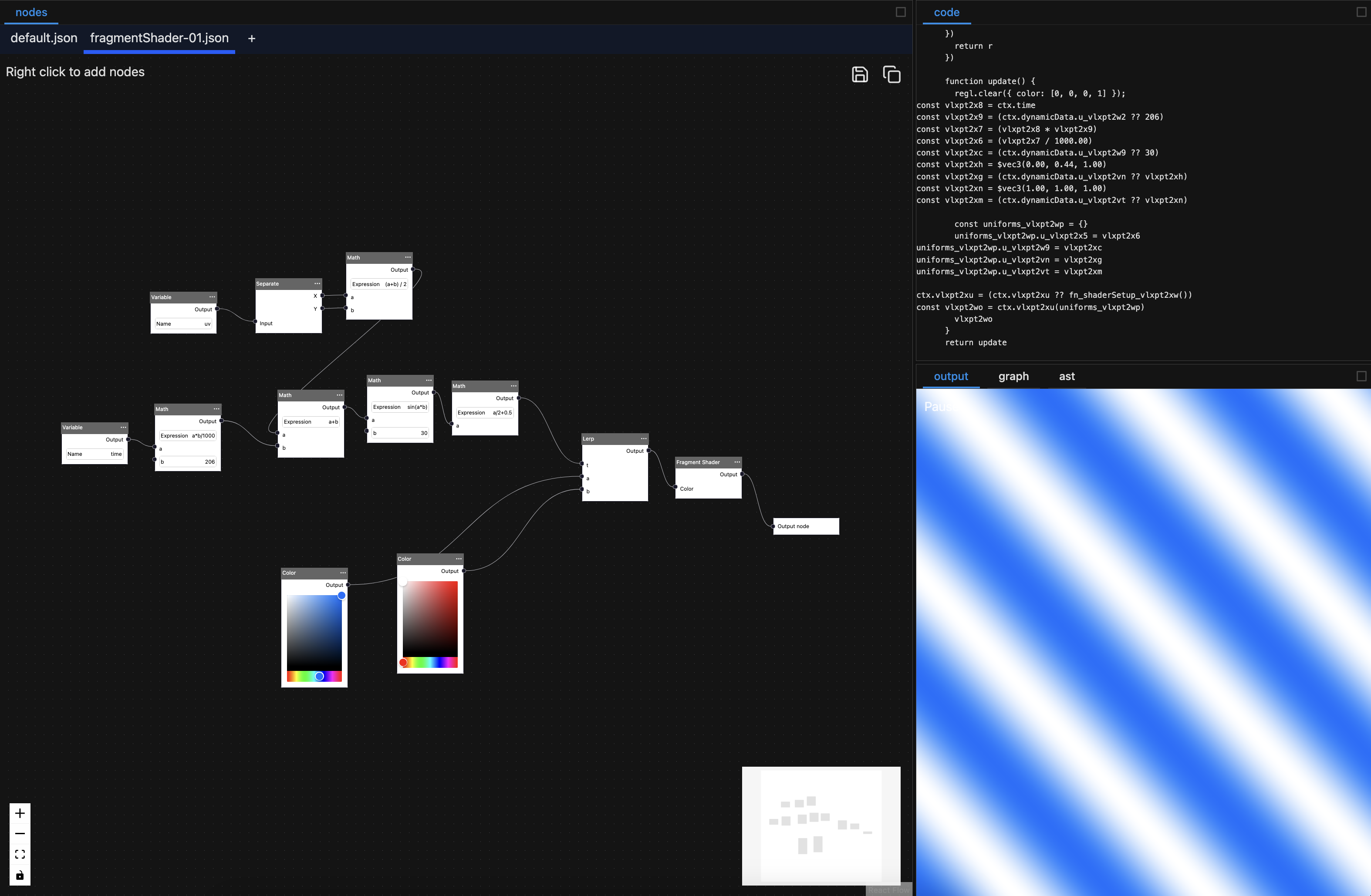Edit expression a*b/1000

[187, 435]
